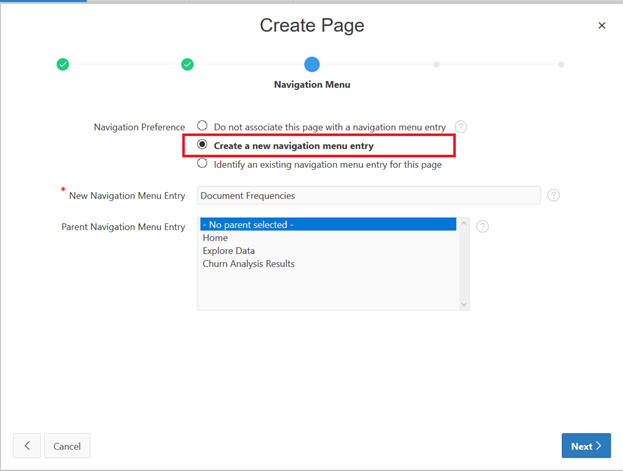Click the Next button

point(586,446)
